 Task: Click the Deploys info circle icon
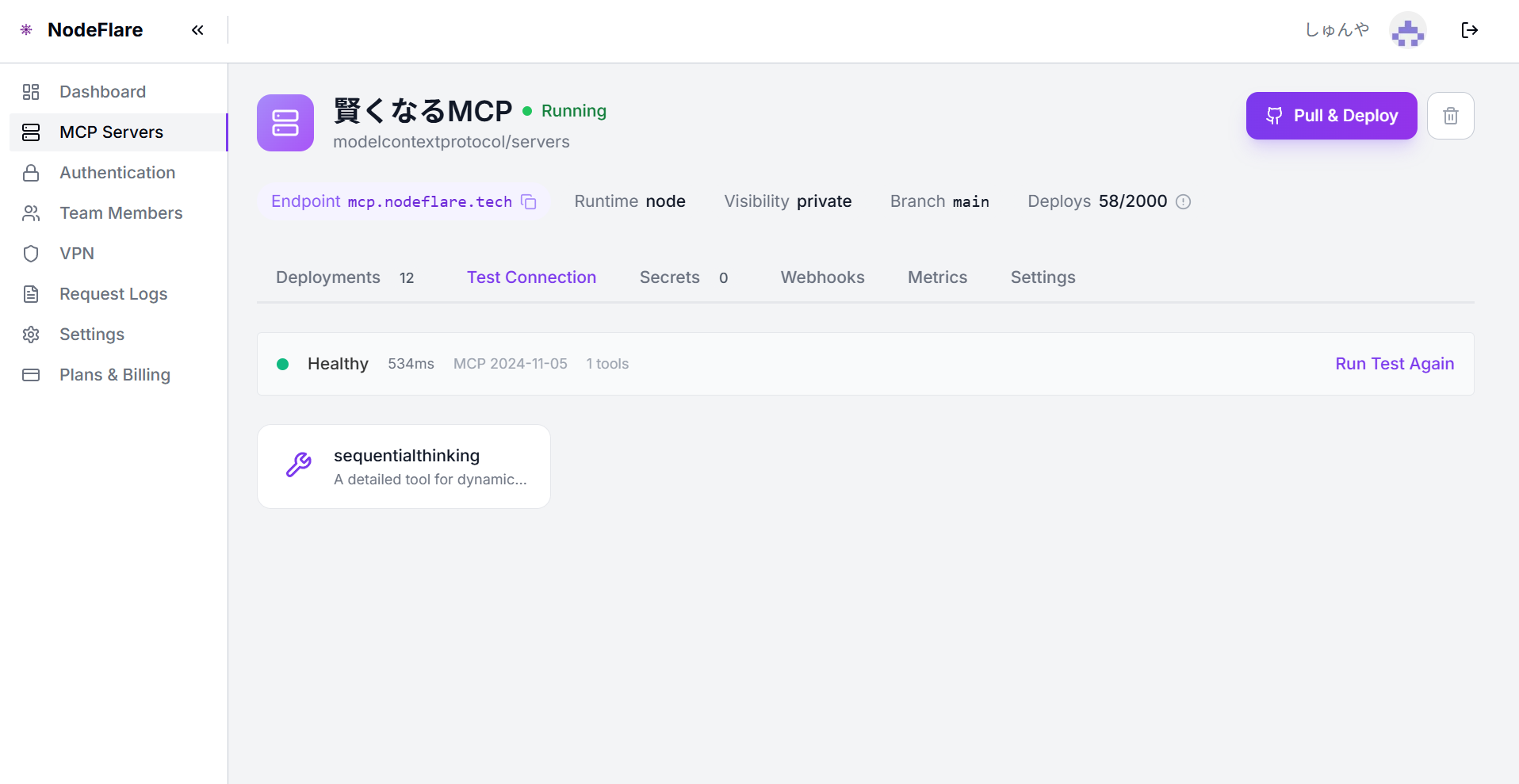pos(1184,201)
